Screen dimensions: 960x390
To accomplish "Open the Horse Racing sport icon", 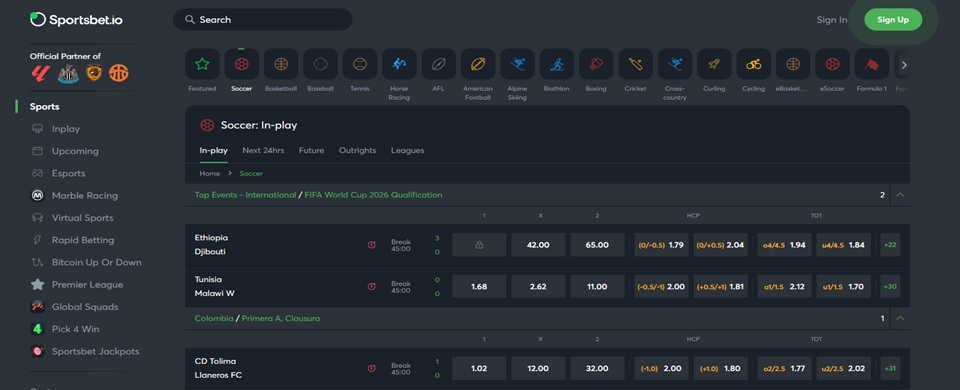I will click(399, 64).
